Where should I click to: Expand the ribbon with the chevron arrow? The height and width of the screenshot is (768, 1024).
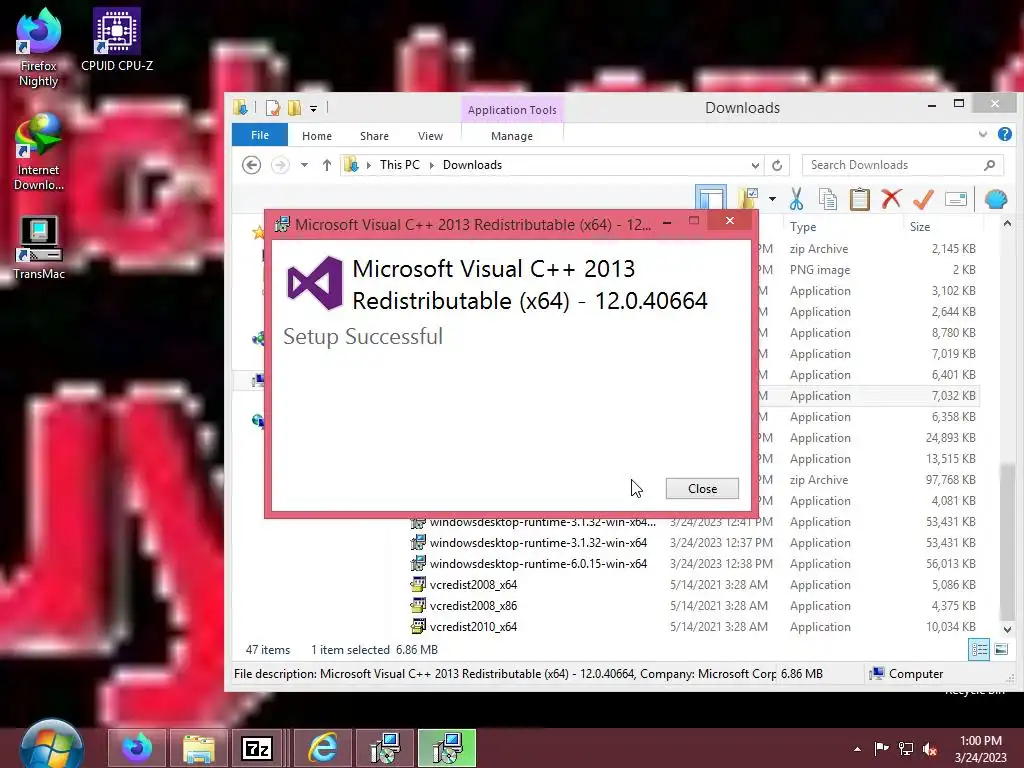[983, 135]
